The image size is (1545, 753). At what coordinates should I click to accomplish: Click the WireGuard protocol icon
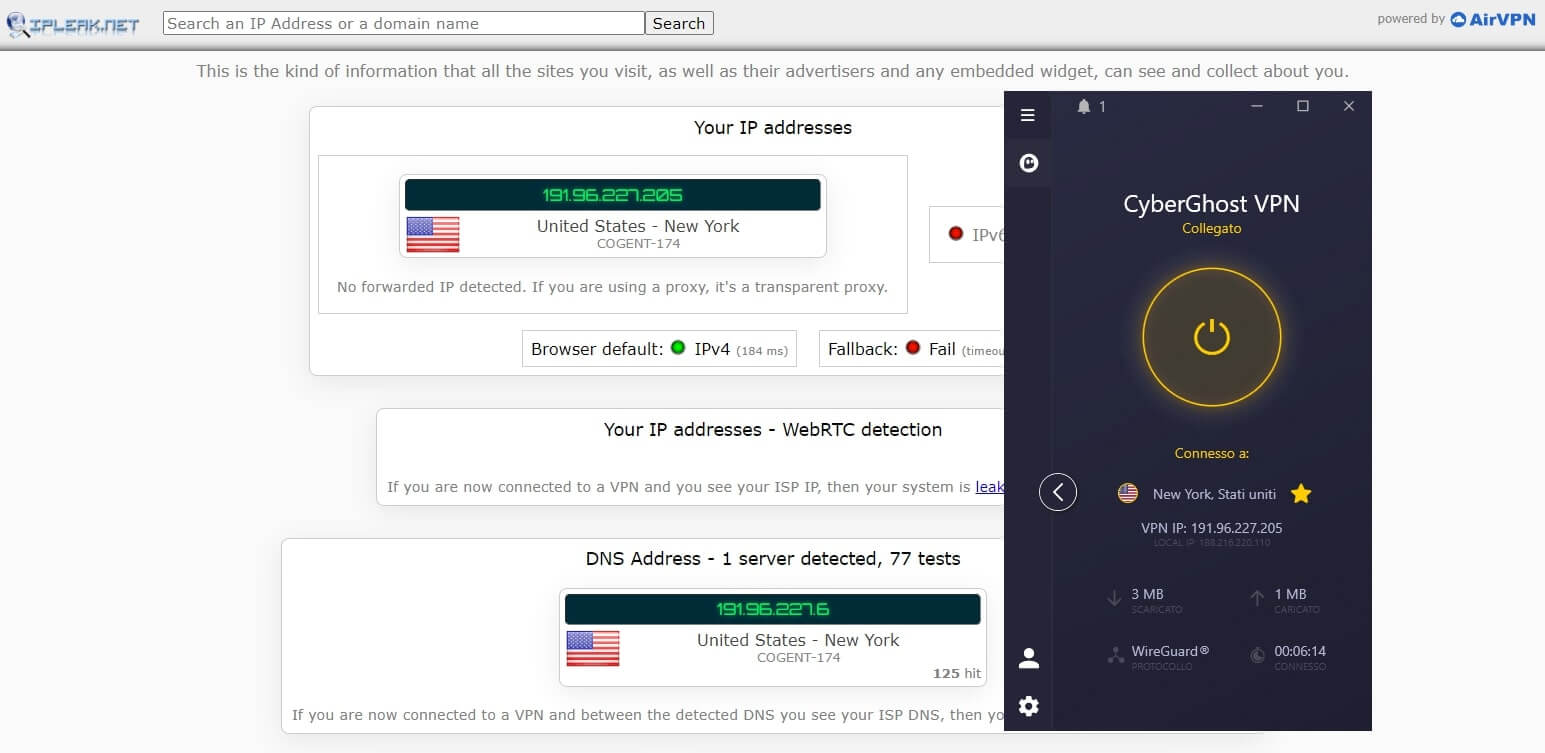[1115, 656]
